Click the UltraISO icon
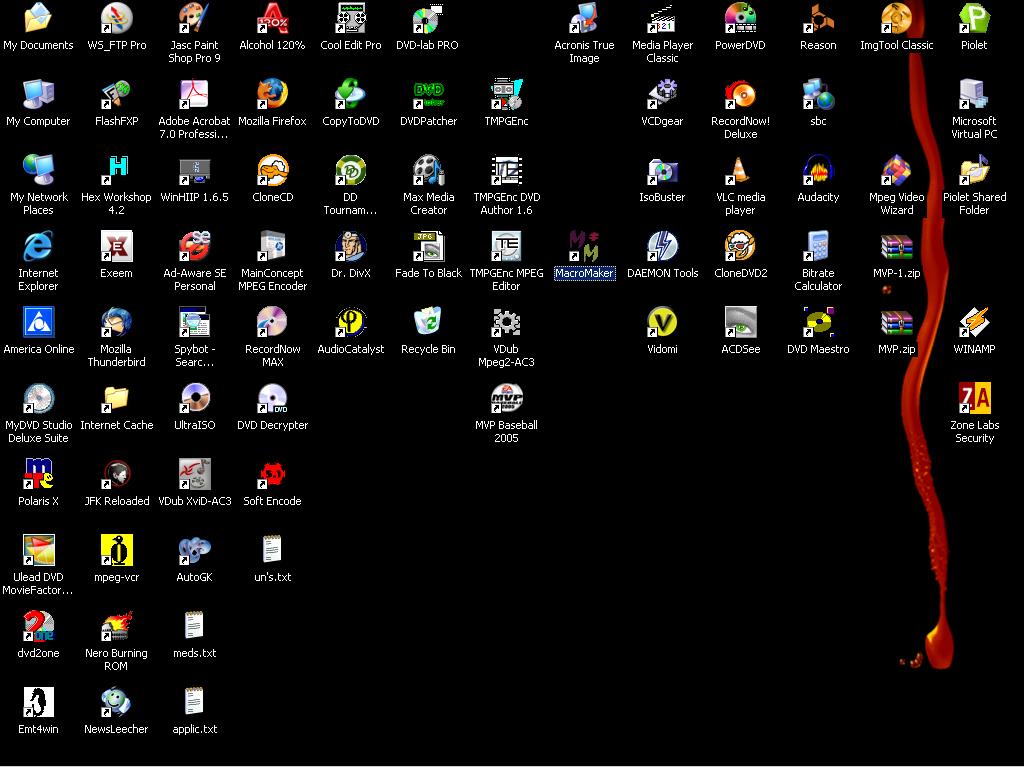The image size is (1024, 768). pyautogui.click(x=195, y=398)
